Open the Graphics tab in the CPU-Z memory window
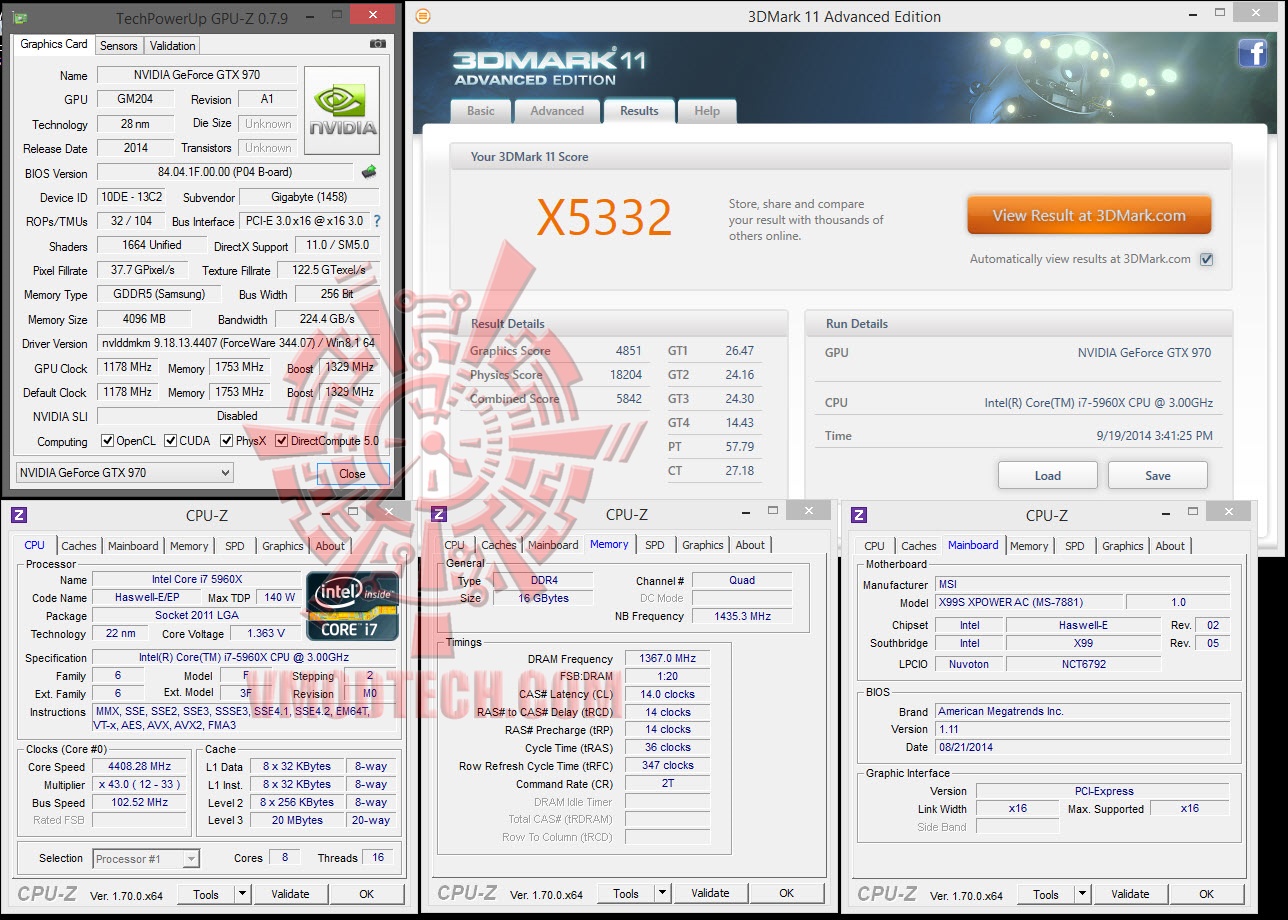The image size is (1288, 920). [x=703, y=546]
